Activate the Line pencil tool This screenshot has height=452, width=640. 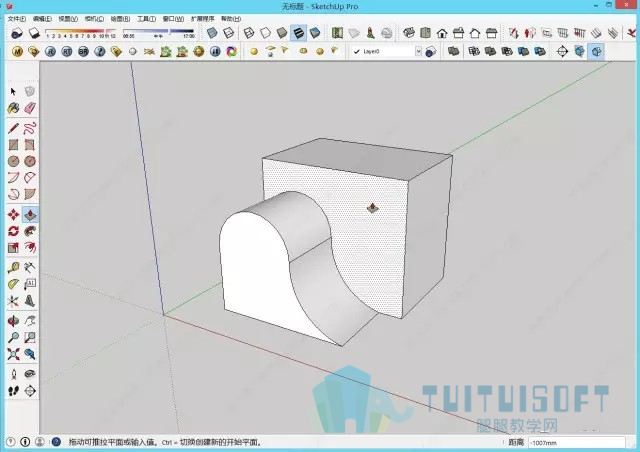[13, 128]
